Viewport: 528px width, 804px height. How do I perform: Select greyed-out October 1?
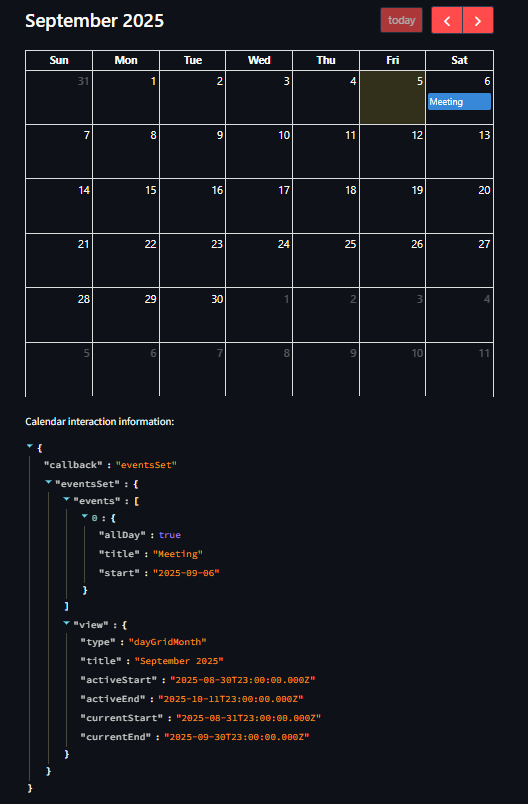click(x=259, y=315)
